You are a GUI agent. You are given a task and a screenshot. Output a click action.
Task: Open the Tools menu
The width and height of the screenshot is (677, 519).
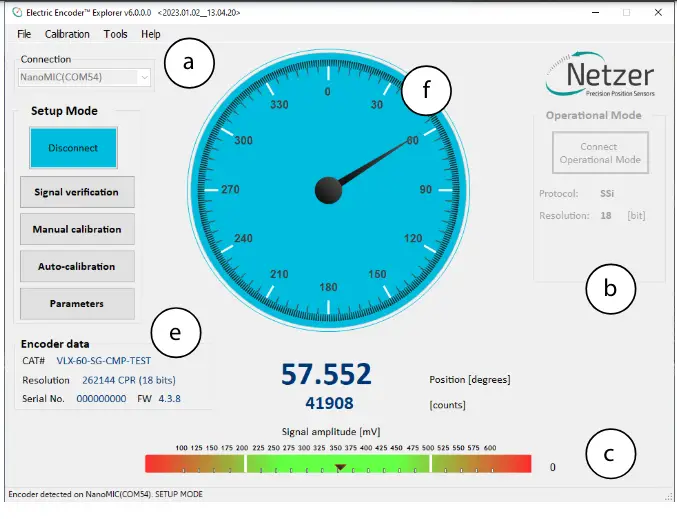click(x=115, y=34)
